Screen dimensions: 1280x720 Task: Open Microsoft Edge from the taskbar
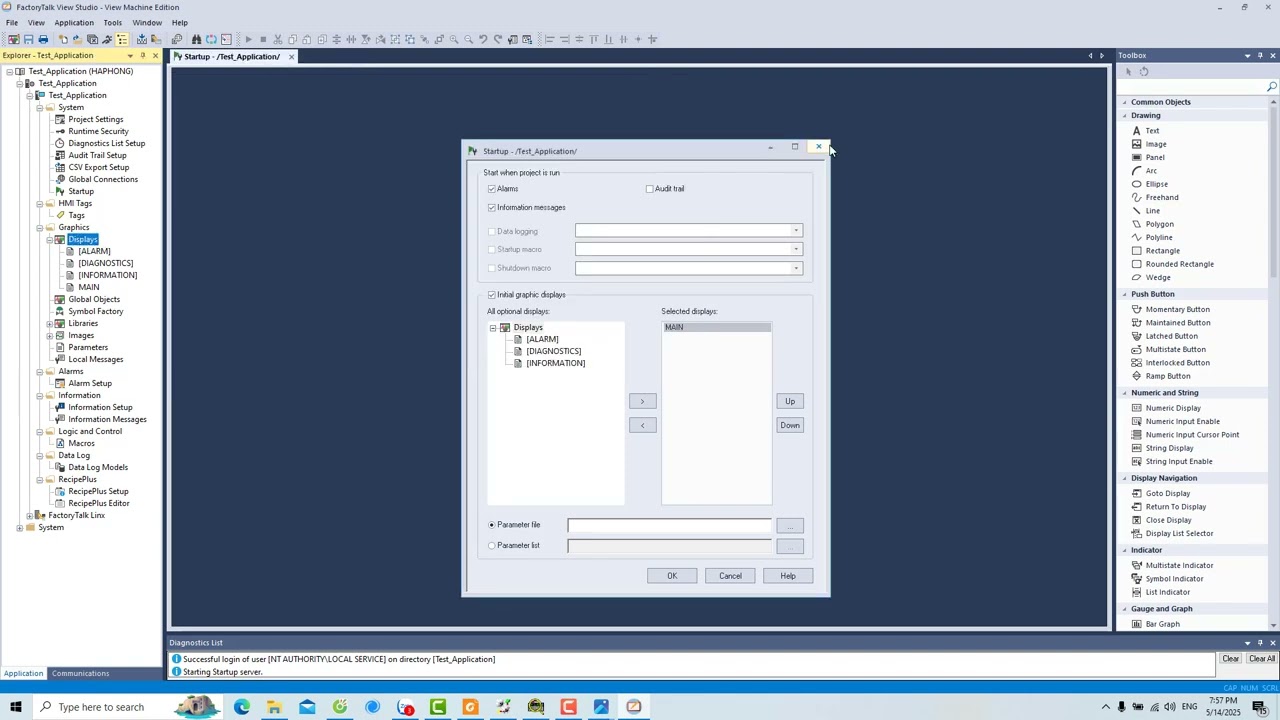242,707
